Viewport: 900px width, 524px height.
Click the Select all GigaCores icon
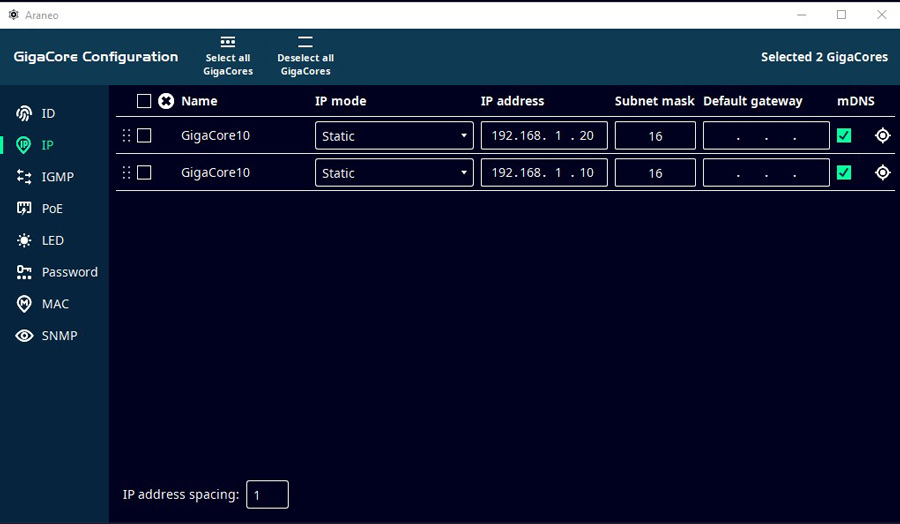pyautogui.click(x=228, y=42)
